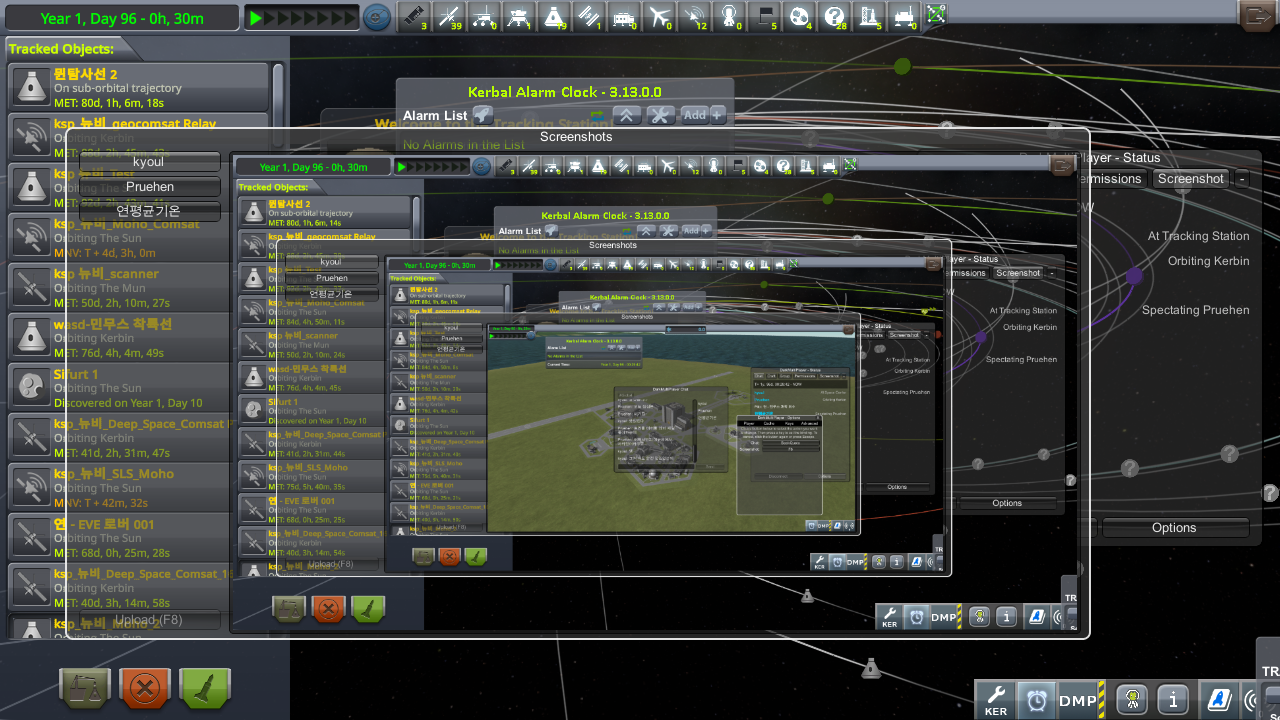Click the Kerbal astronaut icon in bottom toolbar

tap(1131, 700)
